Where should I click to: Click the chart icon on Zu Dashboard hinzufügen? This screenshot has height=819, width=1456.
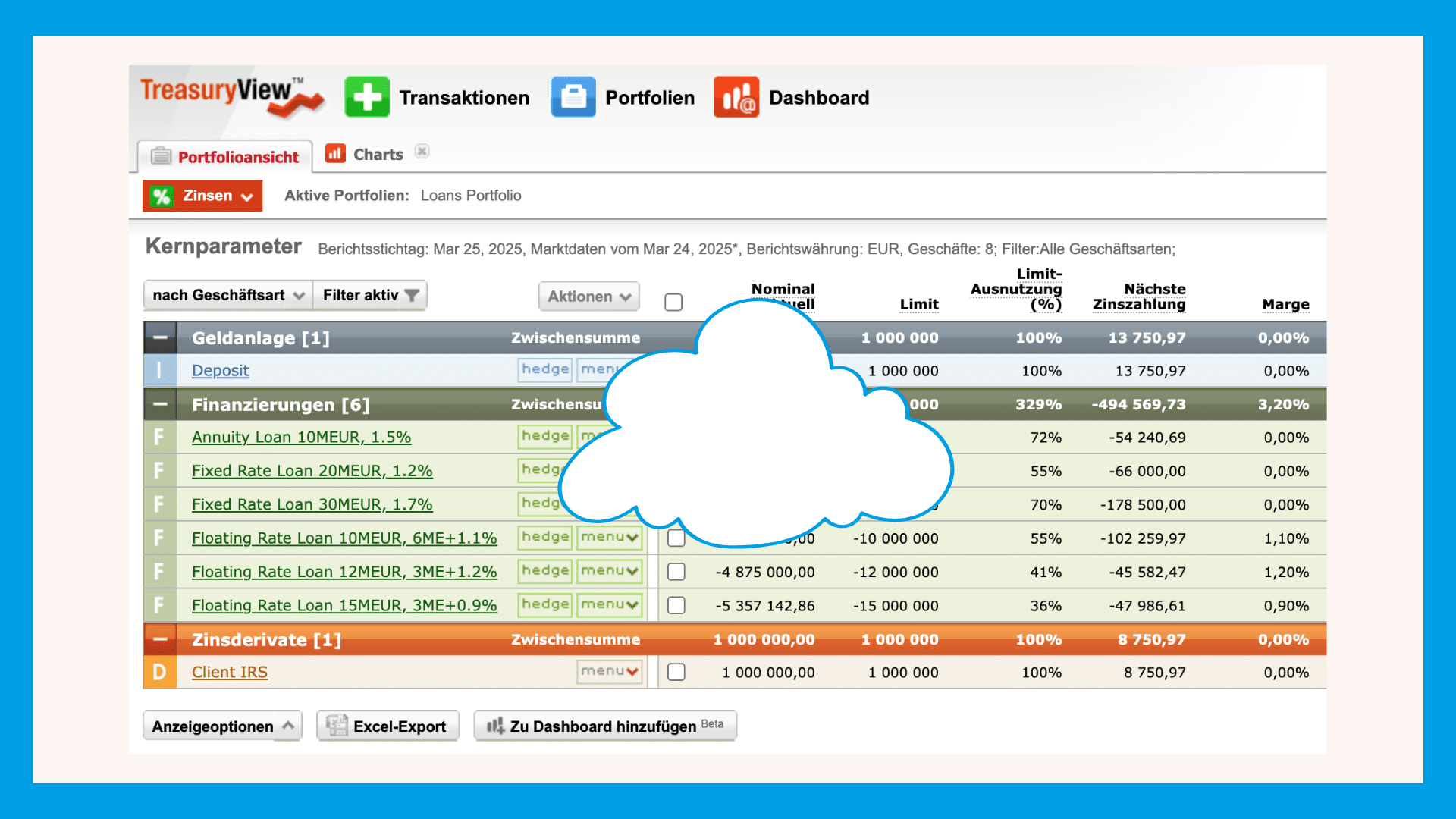pyautogui.click(x=497, y=726)
